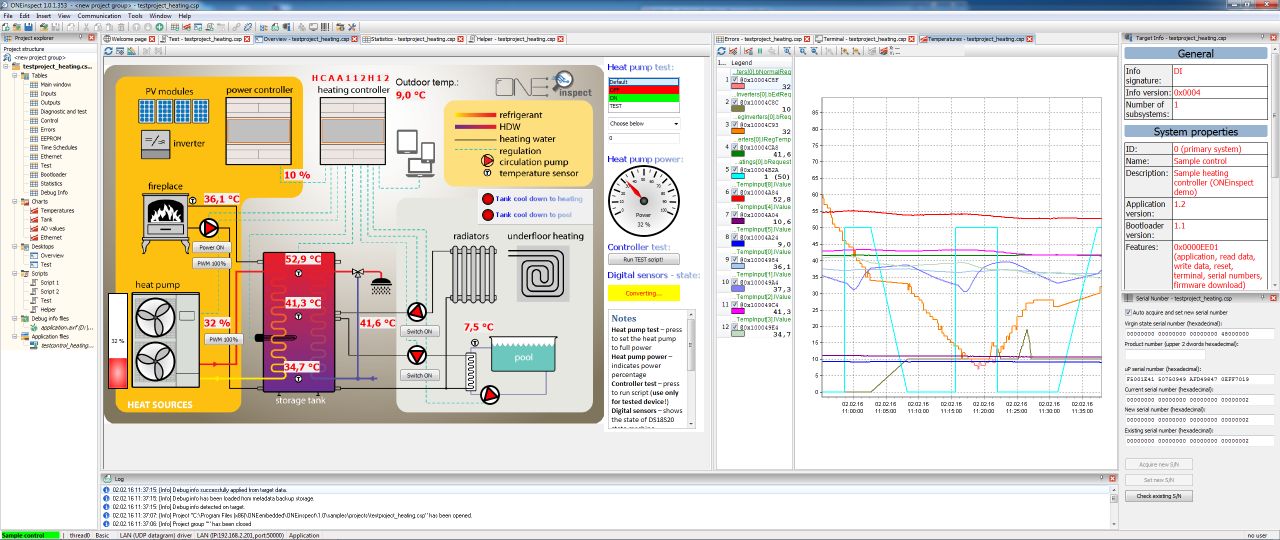This screenshot has width=1280, height=540.
Task: Toggle legend checkbox for series 2
Action: 735,101
